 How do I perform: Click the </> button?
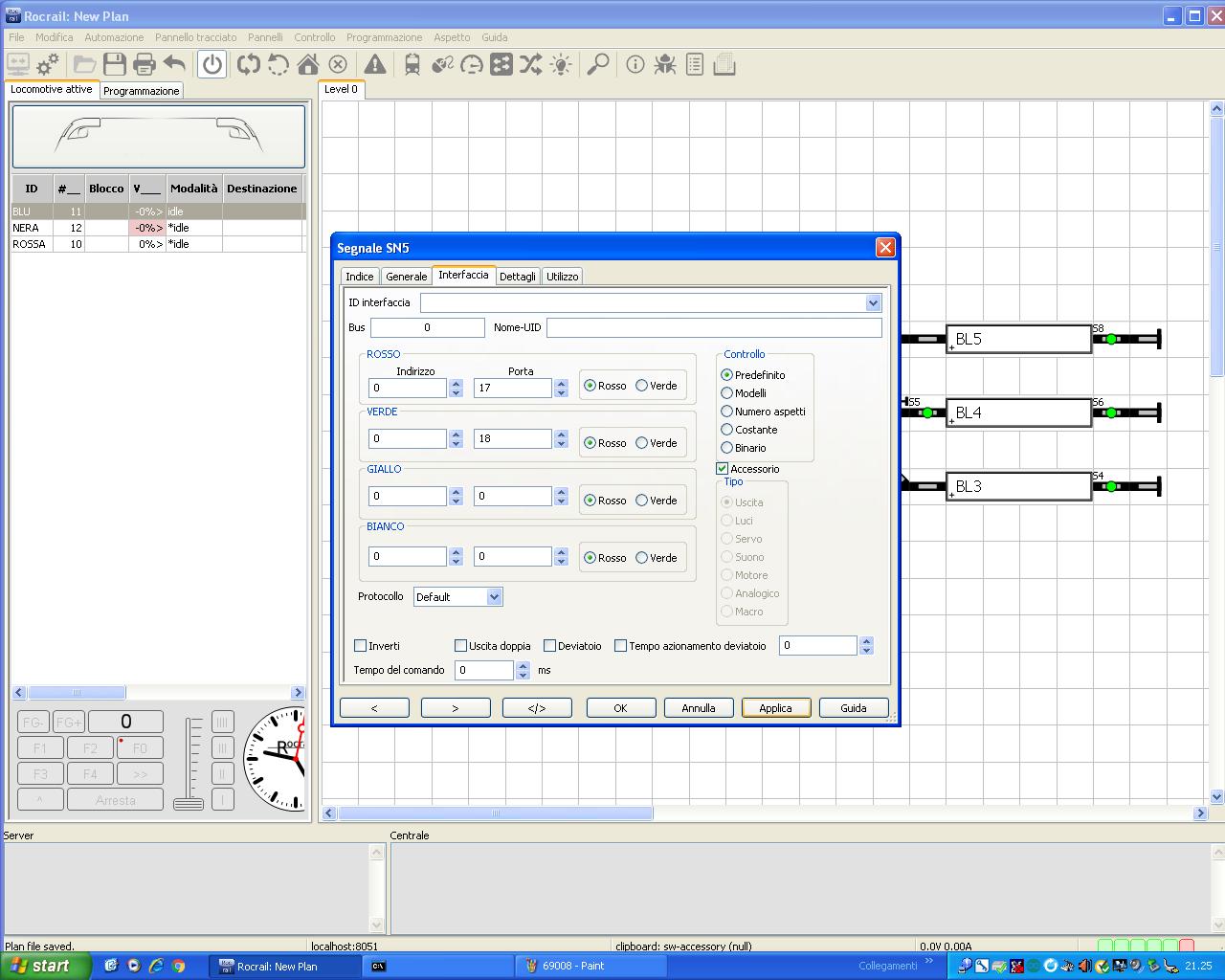click(x=537, y=708)
